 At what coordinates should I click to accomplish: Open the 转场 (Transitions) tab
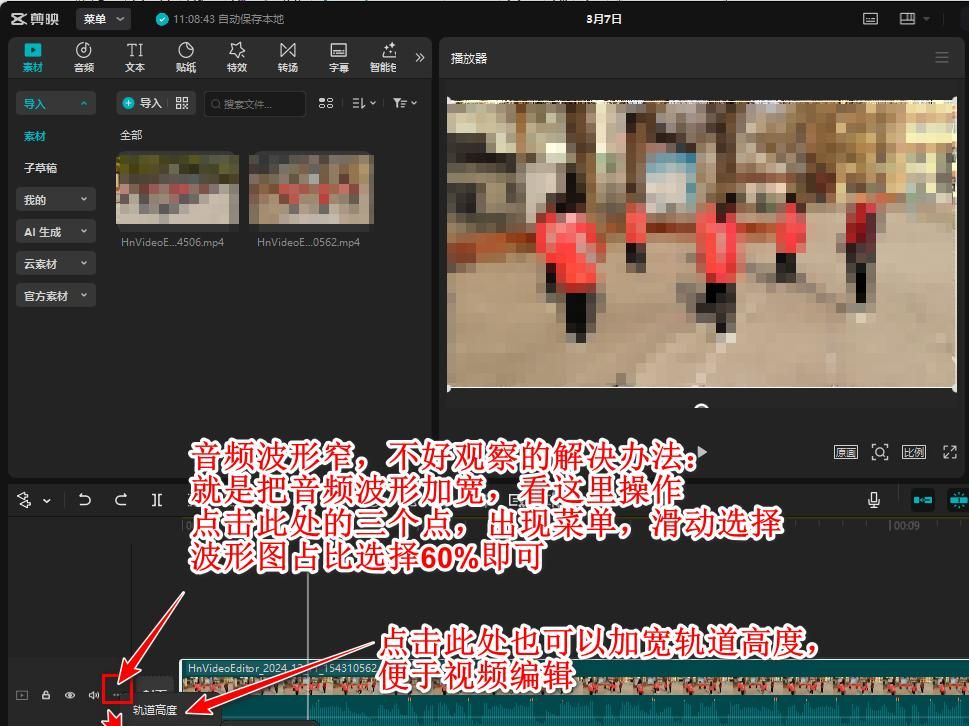288,57
